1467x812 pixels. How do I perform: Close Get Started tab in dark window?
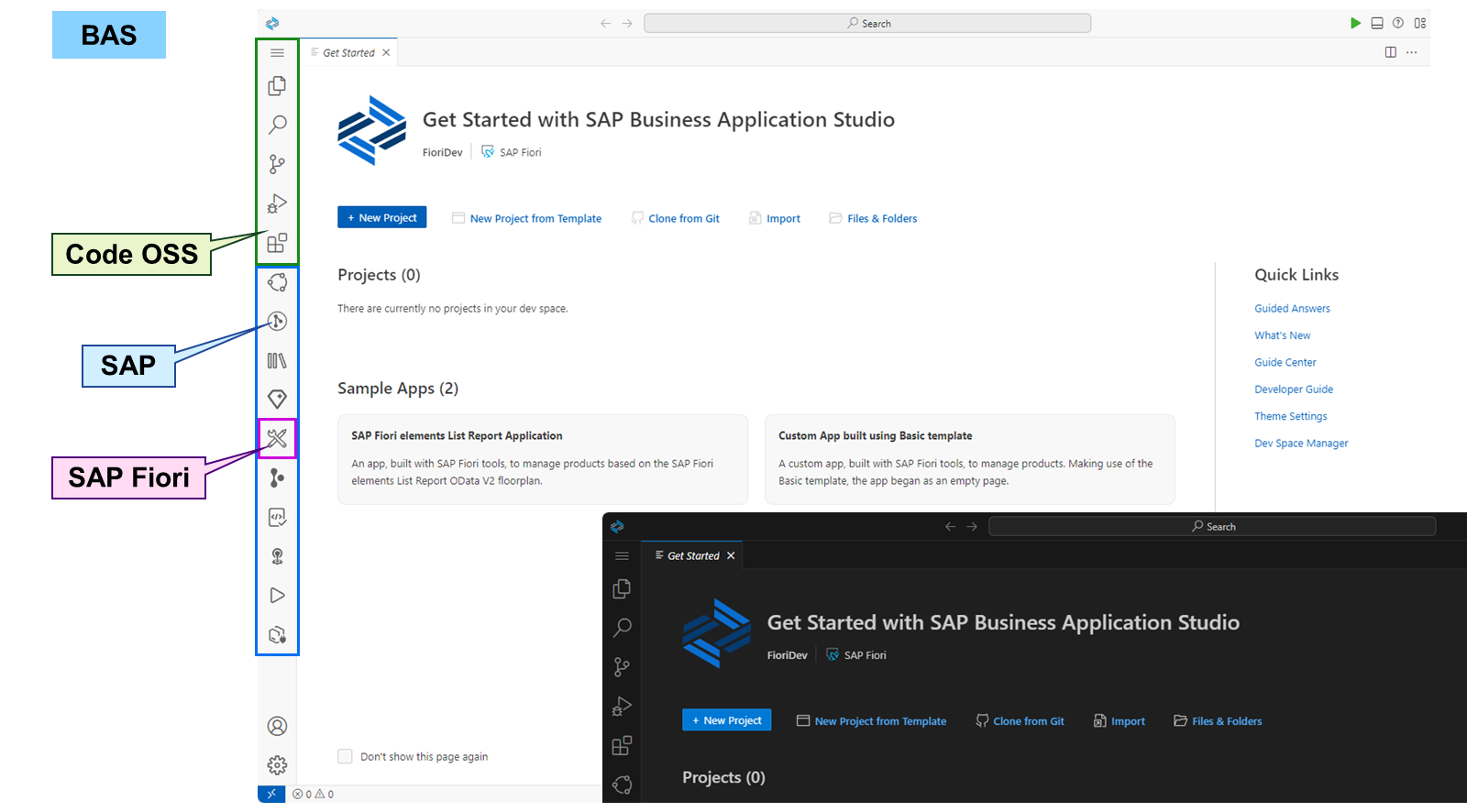(731, 555)
